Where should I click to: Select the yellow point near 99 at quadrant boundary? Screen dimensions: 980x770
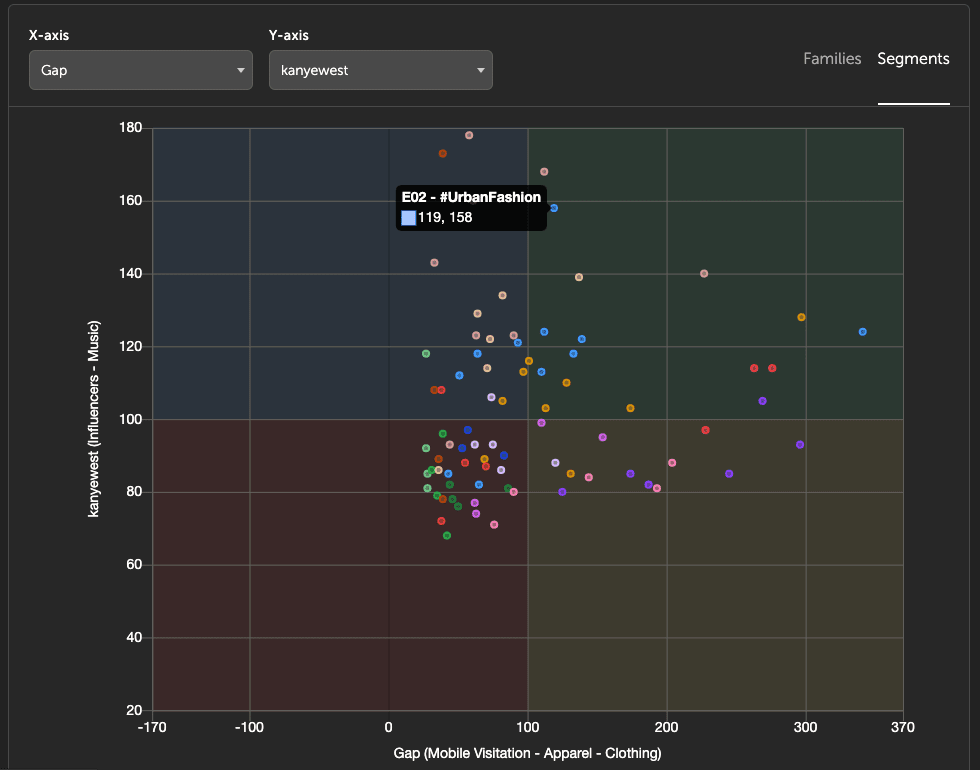tap(543, 423)
